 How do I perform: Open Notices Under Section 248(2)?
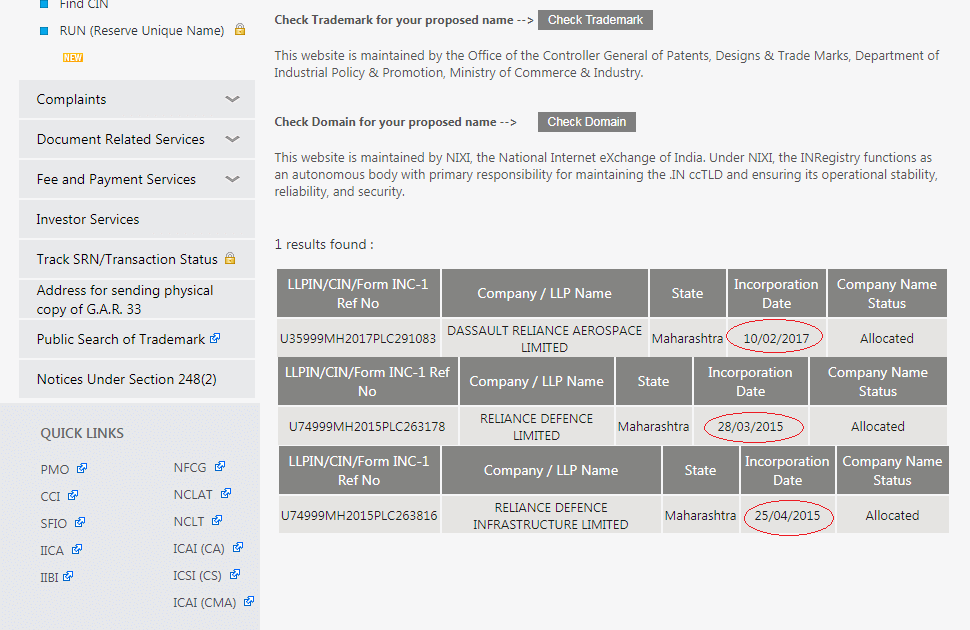click(137, 379)
